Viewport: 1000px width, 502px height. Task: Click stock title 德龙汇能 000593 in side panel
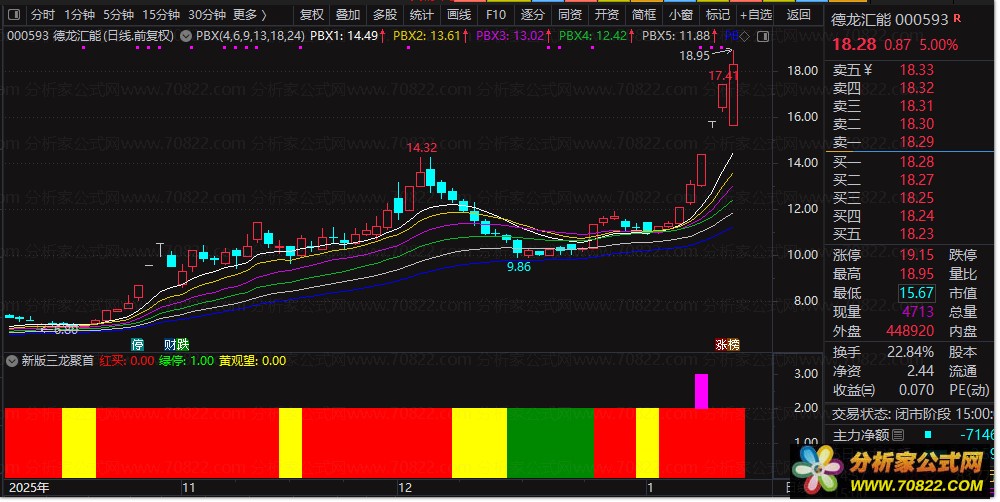(890, 20)
